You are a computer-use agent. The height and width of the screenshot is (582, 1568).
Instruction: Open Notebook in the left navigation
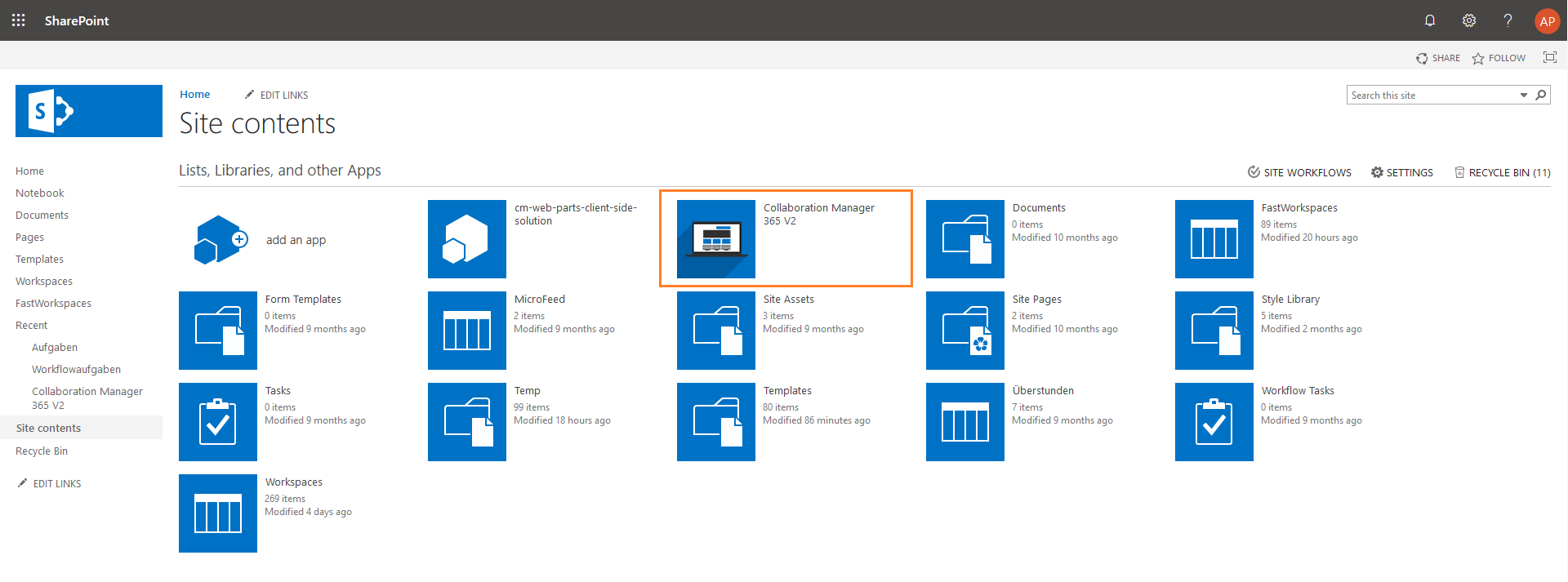point(40,193)
